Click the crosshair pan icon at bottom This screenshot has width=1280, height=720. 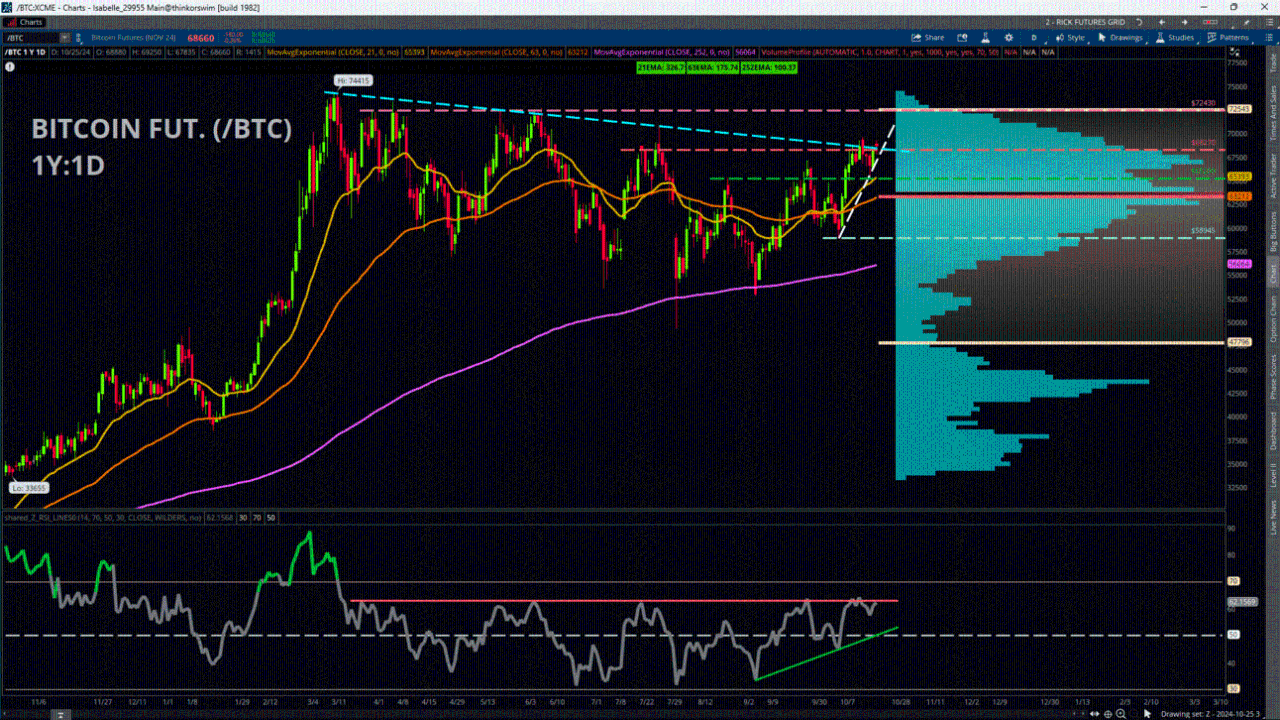1108,714
